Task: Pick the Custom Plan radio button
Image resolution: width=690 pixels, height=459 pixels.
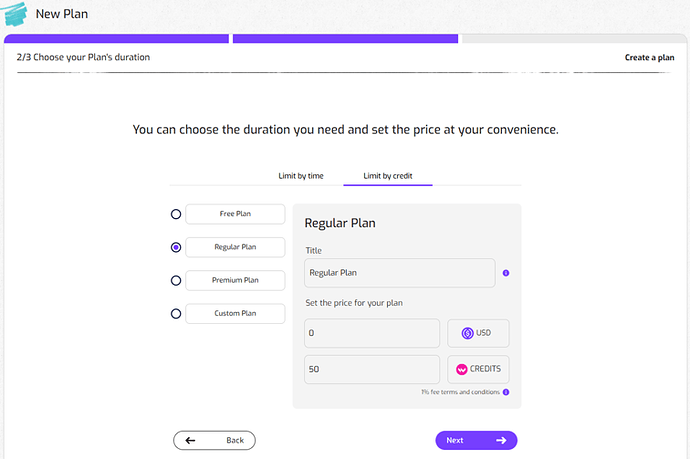Action: 176,314
